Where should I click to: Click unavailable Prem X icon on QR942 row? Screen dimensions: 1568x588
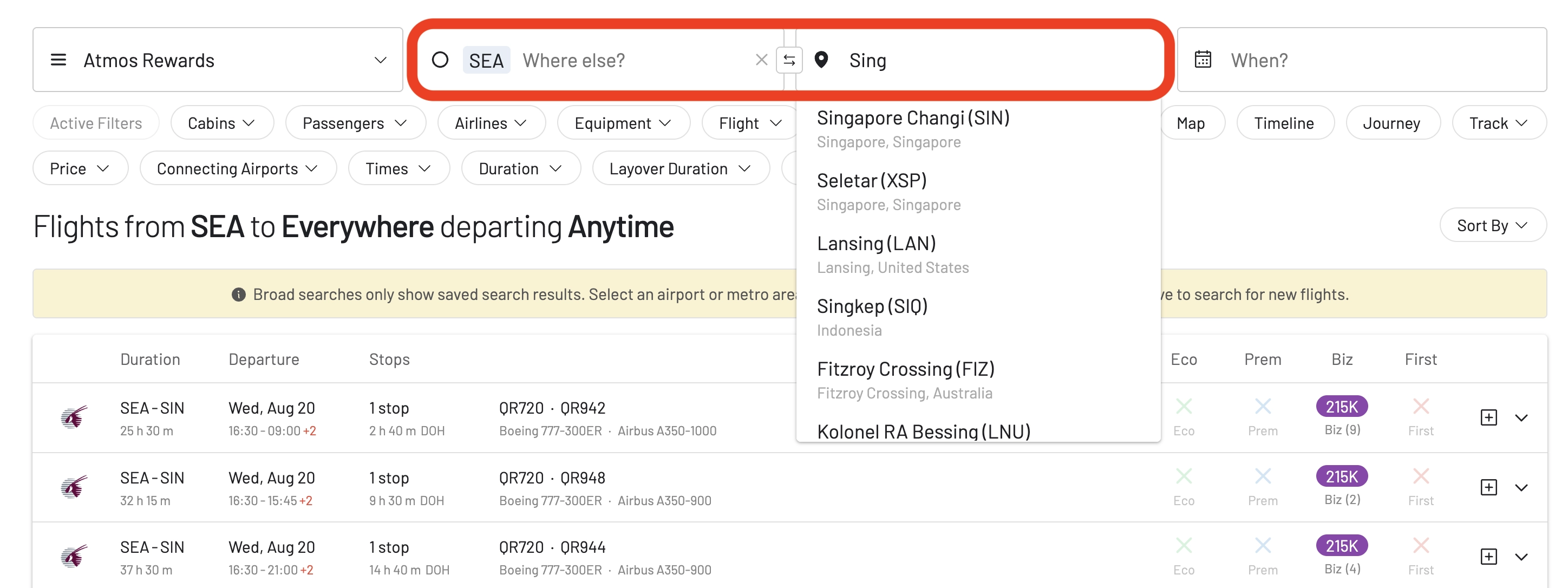point(1263,406)
